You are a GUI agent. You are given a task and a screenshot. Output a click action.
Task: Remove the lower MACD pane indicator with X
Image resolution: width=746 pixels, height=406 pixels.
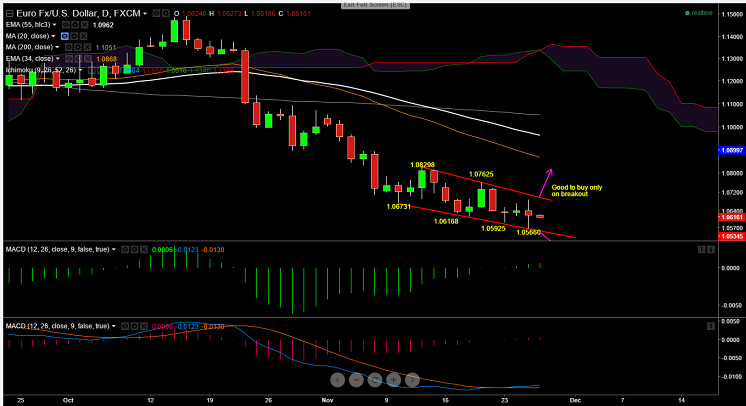coord(144,326)
